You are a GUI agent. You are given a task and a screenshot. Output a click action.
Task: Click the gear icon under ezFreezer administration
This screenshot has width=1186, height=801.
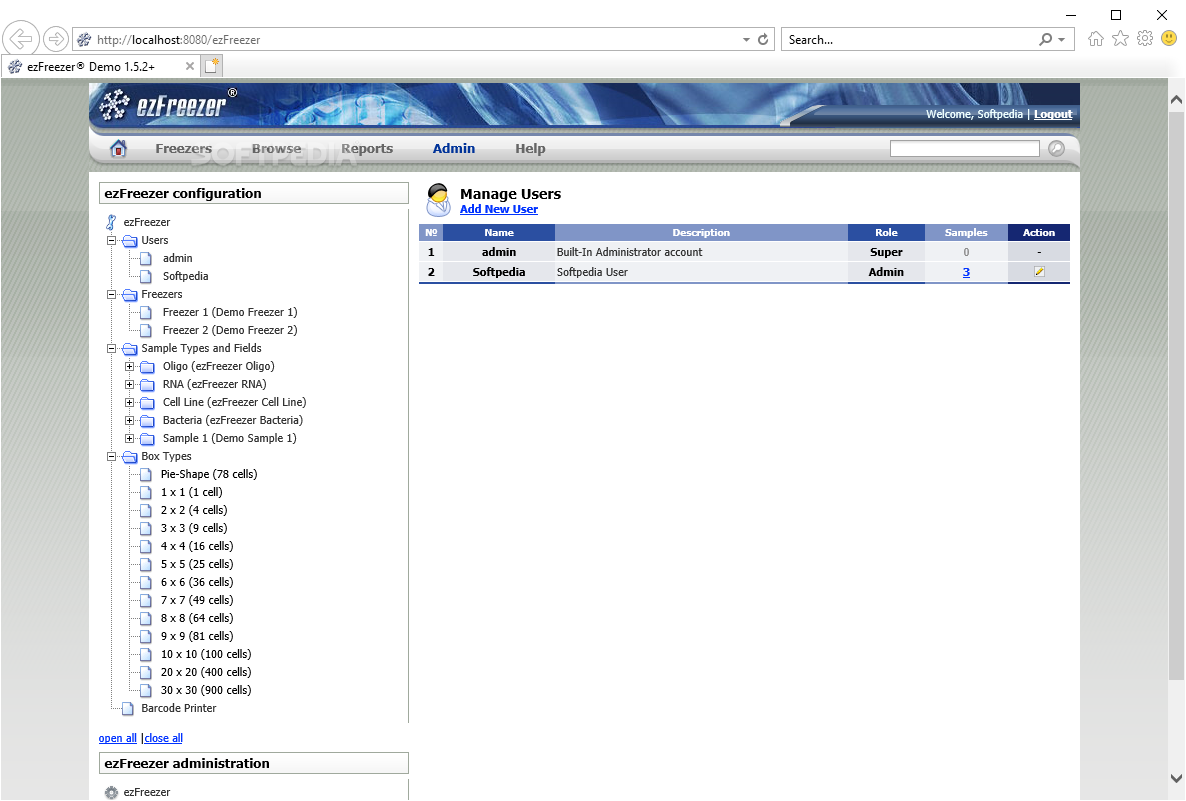click(x=112, y=792)
